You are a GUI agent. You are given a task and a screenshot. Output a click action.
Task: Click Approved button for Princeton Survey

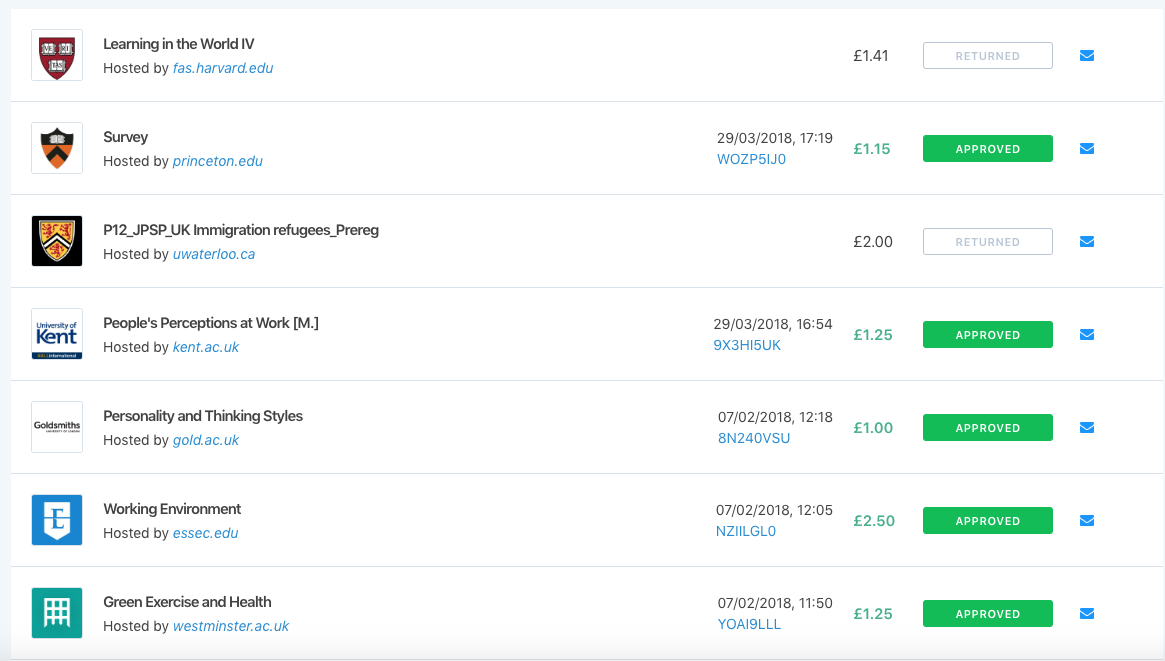pyautogui.click(x=987, y=149)
